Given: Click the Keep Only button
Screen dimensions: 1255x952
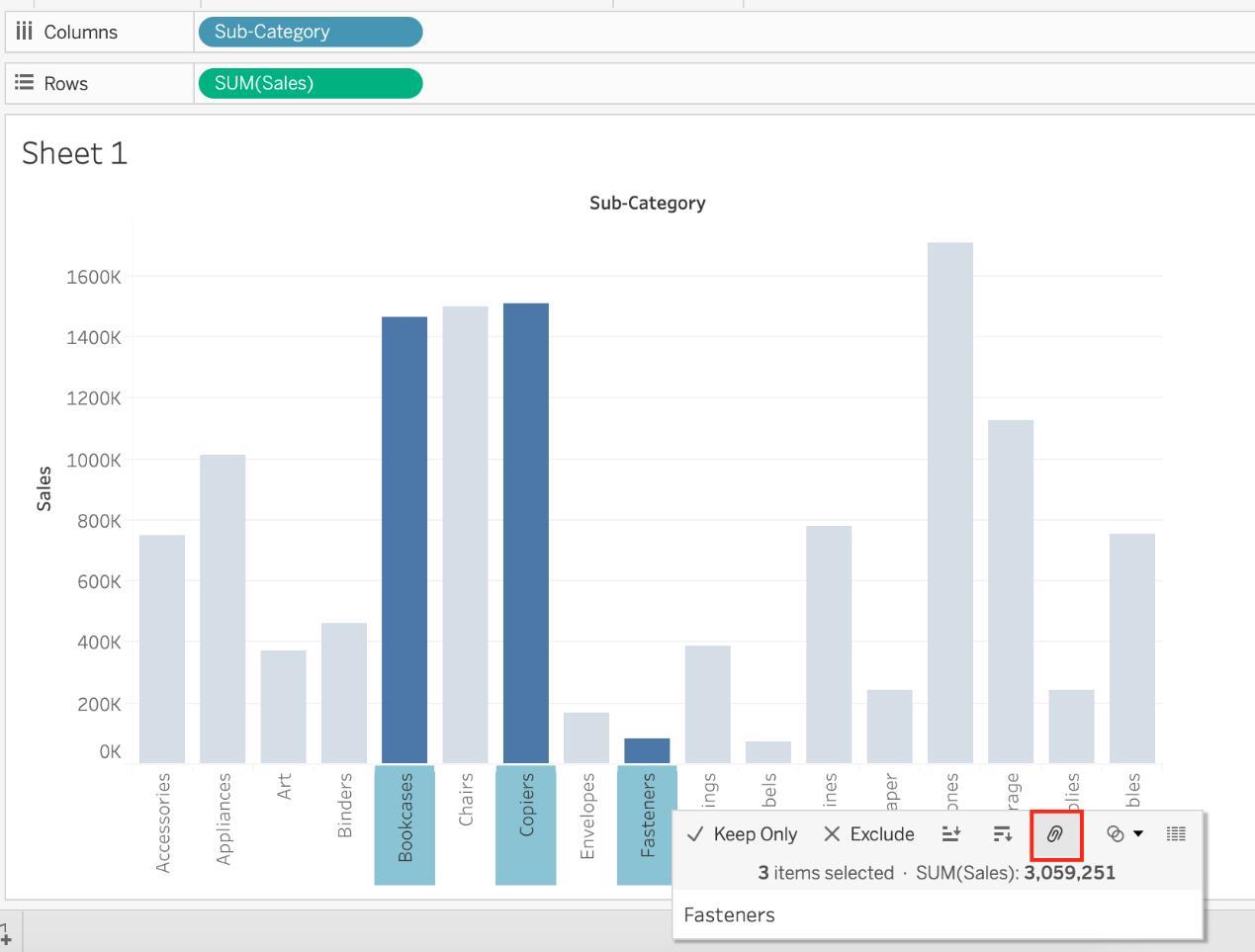Looking at the screenshot, I should 743,834.
